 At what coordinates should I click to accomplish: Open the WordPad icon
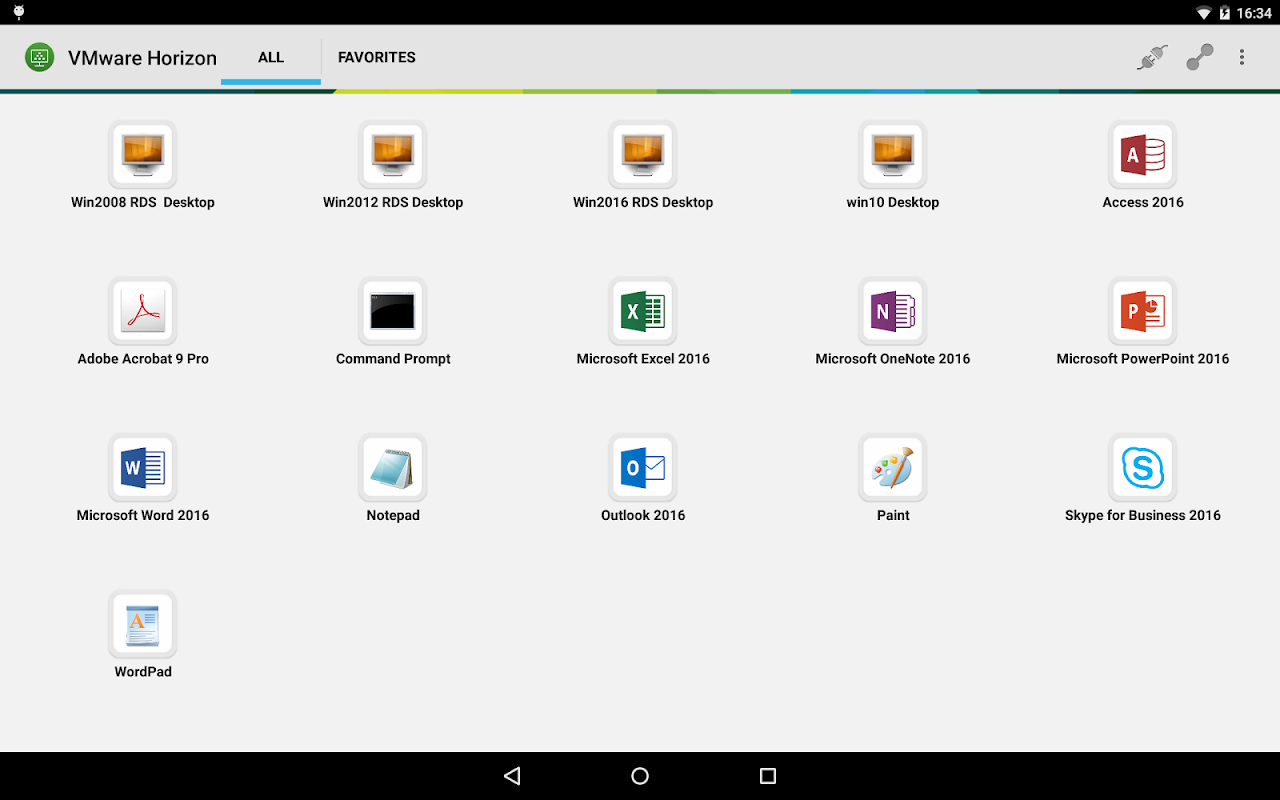click(x=143, y=624)
